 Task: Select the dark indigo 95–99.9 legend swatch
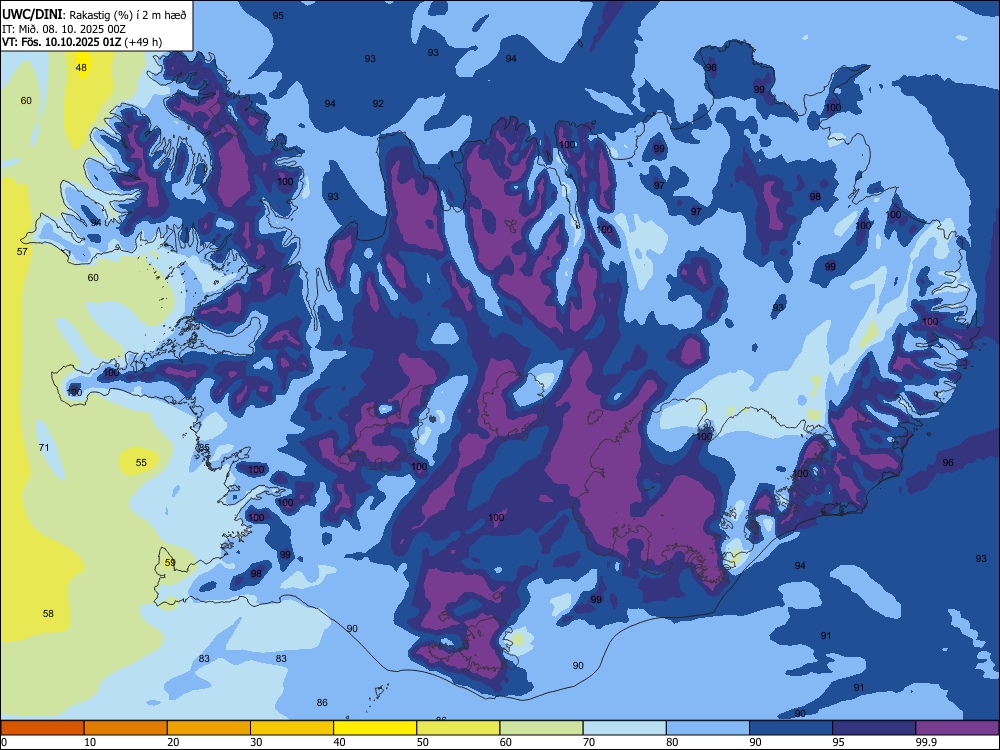[x=874, y=728]
